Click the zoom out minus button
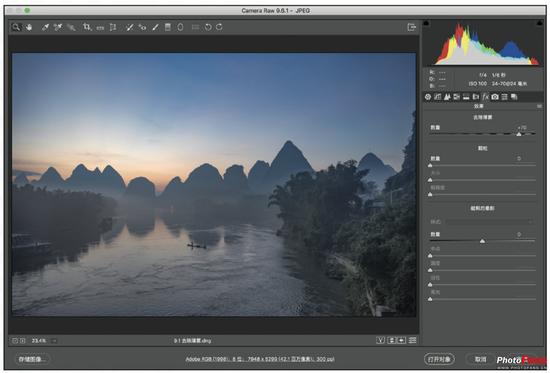550x373 pixels. pos(15,341)
